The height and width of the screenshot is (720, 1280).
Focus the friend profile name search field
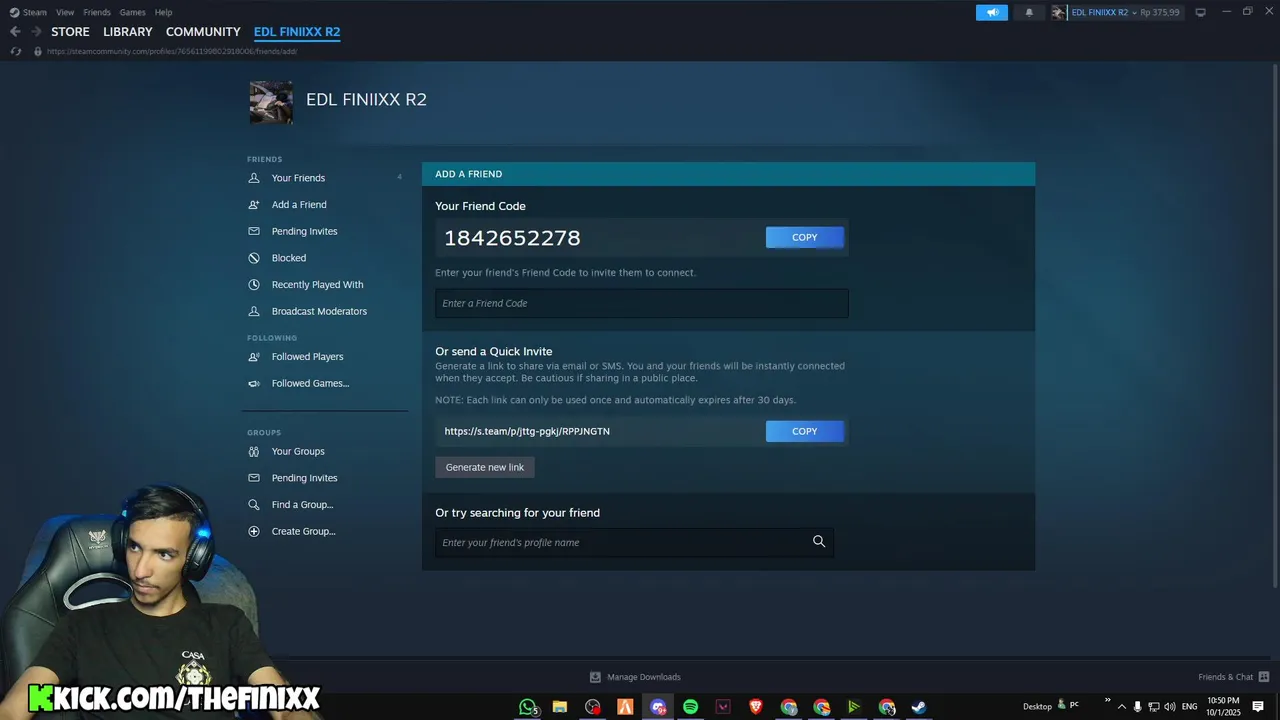pyautogui.click(x=634, y=542)
